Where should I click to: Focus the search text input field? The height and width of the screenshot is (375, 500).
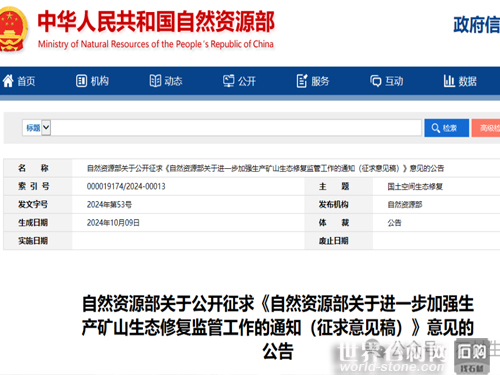coord(236,128)
